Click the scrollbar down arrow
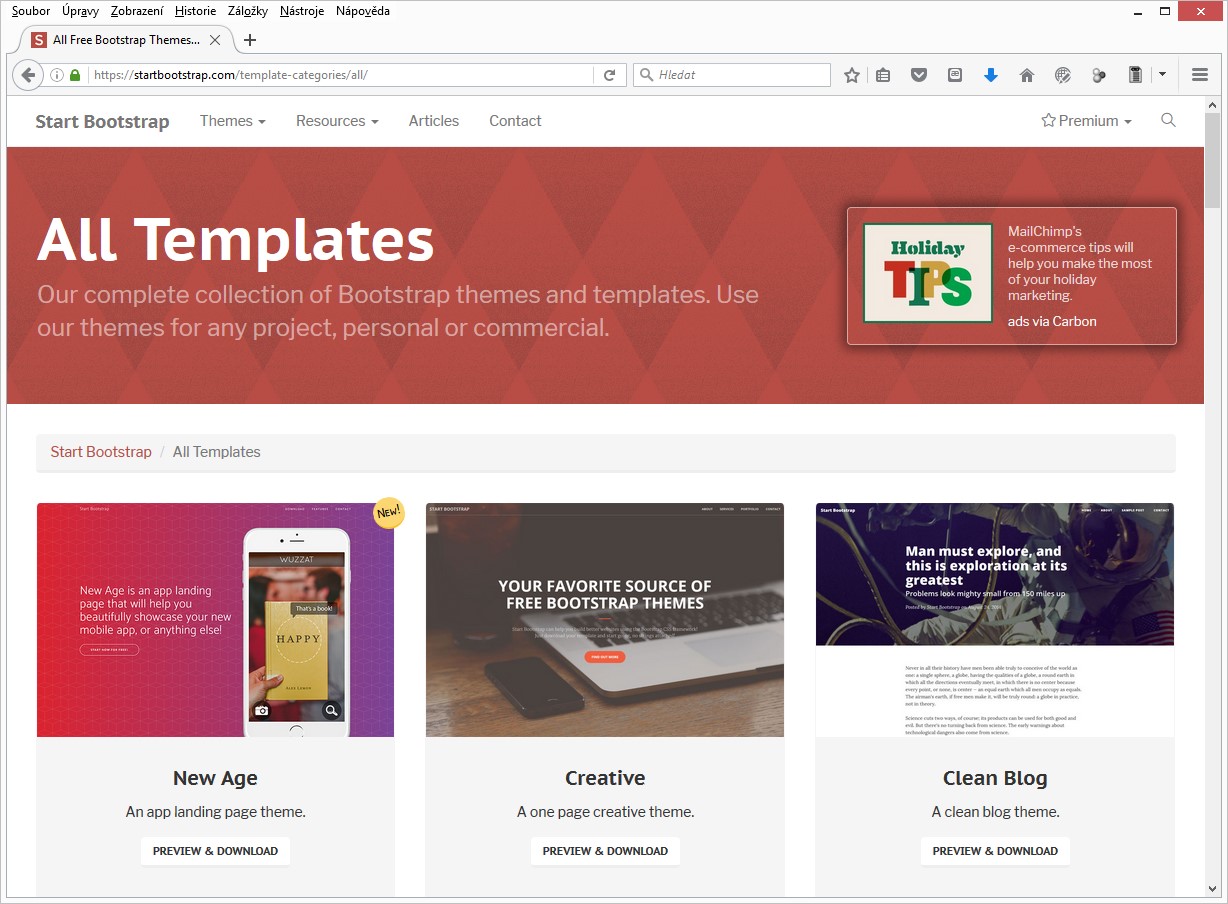 pos(1213,888)
